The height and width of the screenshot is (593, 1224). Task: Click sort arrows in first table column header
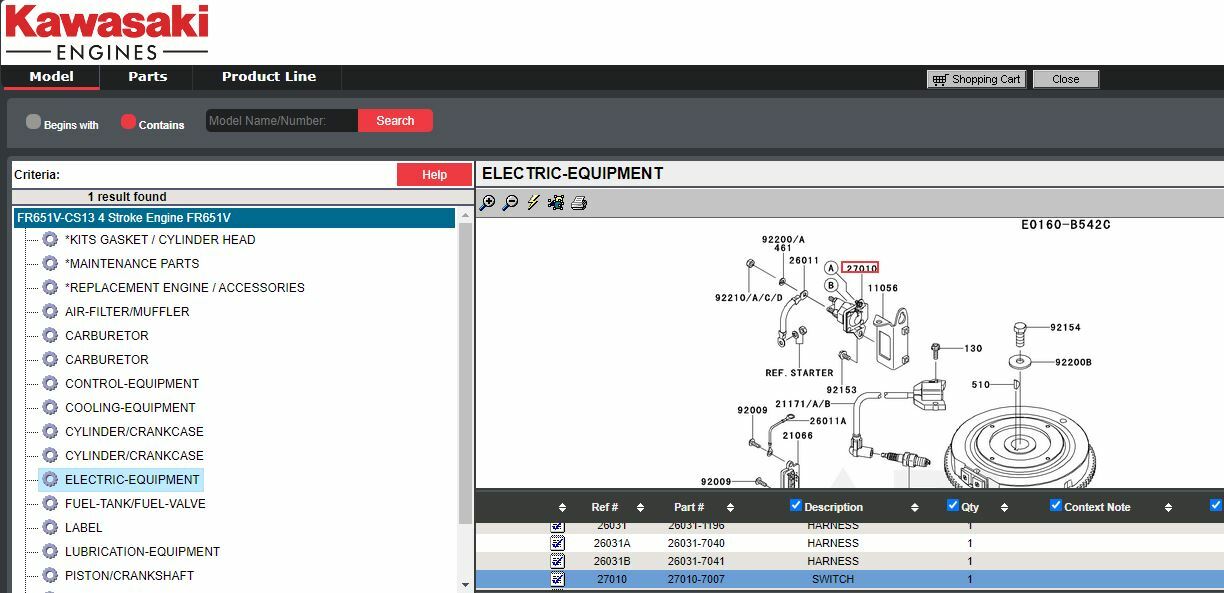[562, 508]
